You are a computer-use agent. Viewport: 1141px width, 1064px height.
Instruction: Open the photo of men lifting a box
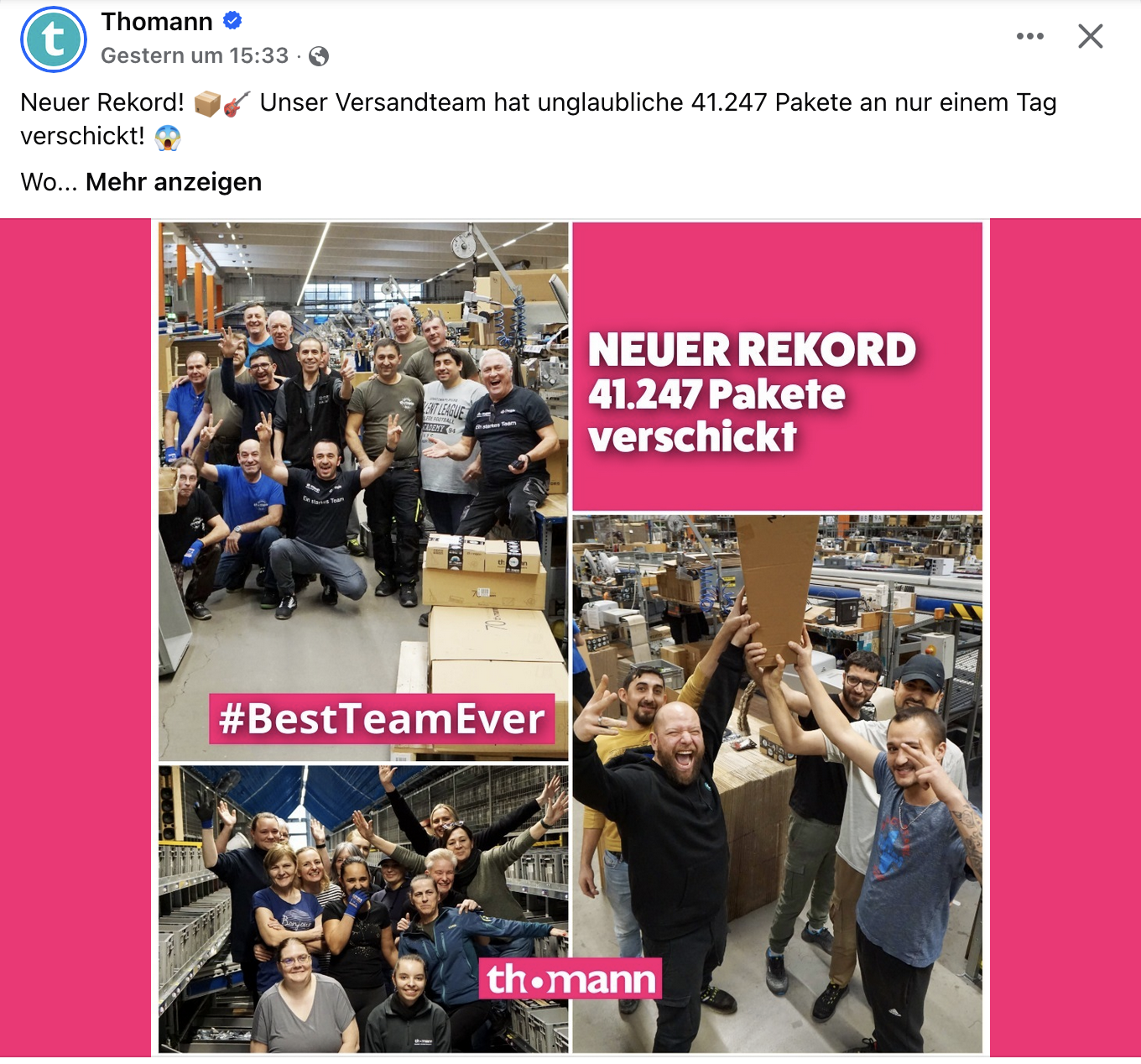(777, 784)
